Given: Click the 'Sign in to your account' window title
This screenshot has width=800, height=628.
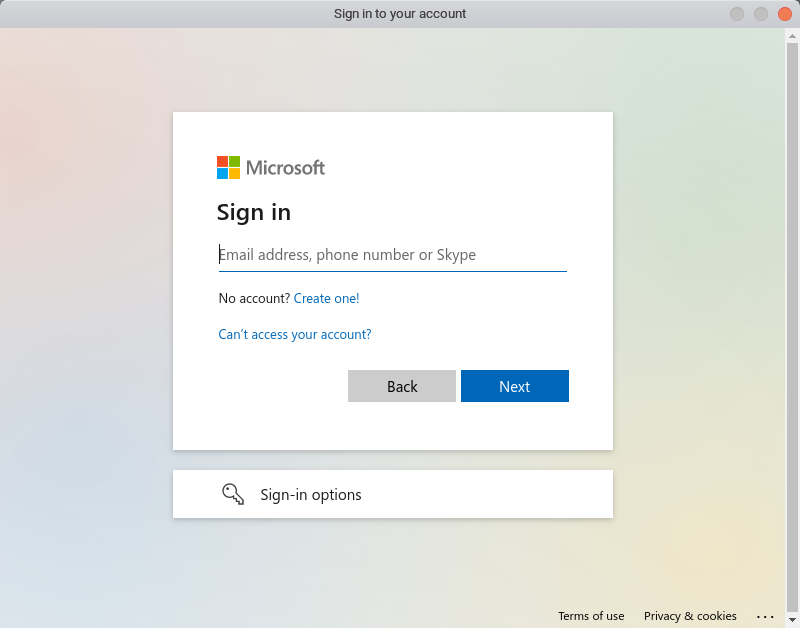Looking at the screenshot, I should click(x=400, y=14).
